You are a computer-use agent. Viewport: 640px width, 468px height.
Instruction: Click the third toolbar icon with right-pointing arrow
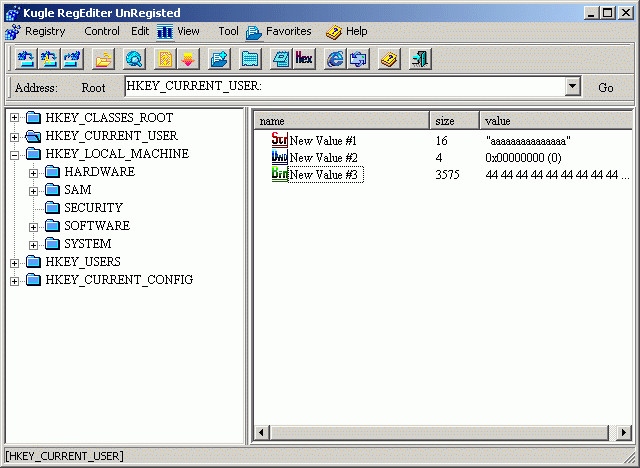pyautogui.click(x=72, y=60)
